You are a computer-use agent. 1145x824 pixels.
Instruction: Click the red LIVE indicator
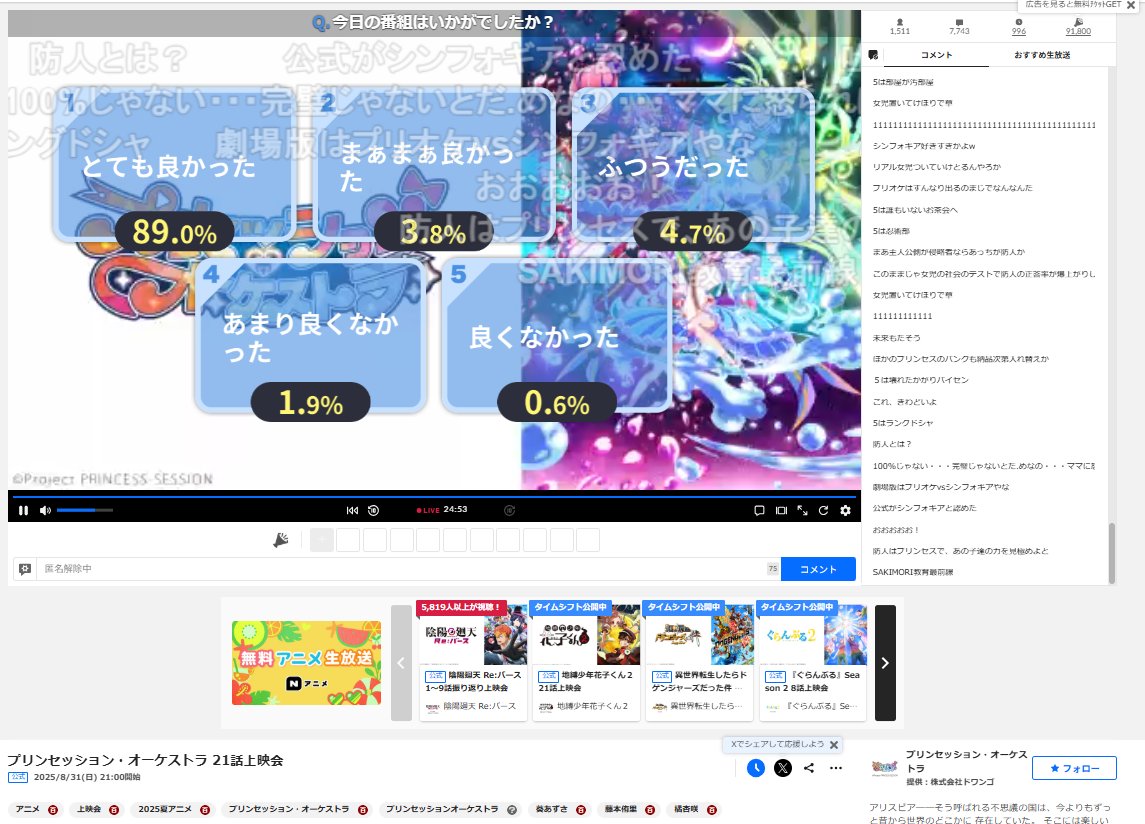point(428,510)
